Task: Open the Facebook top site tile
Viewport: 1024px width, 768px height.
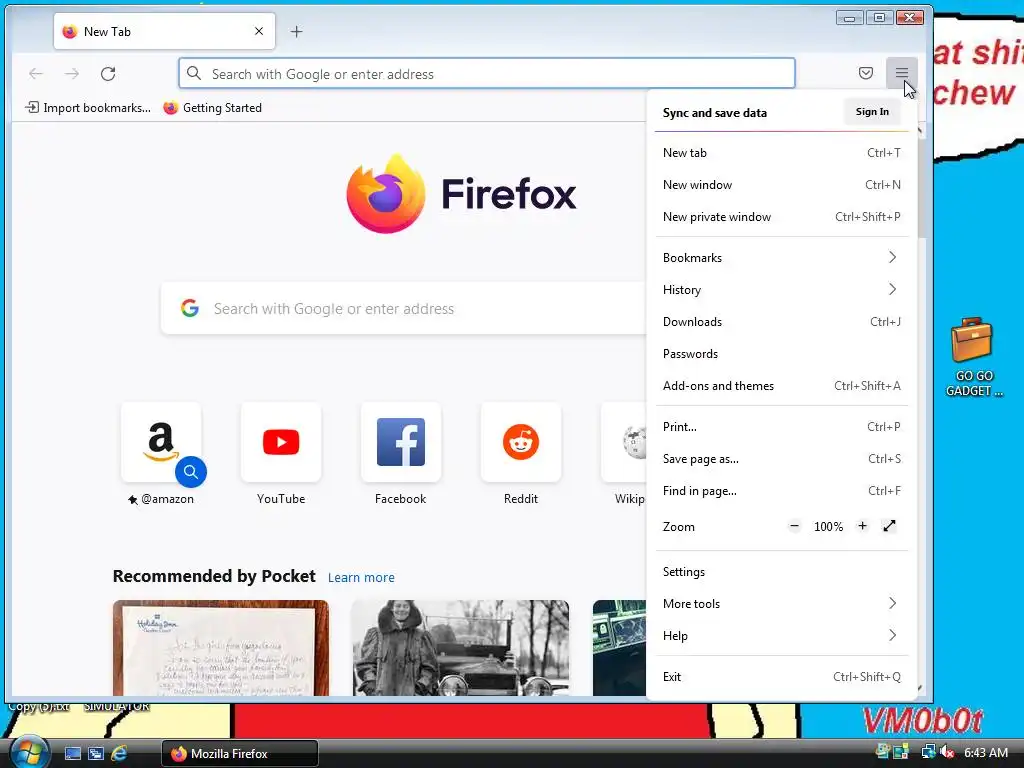Action: click(x=401, y=443)
